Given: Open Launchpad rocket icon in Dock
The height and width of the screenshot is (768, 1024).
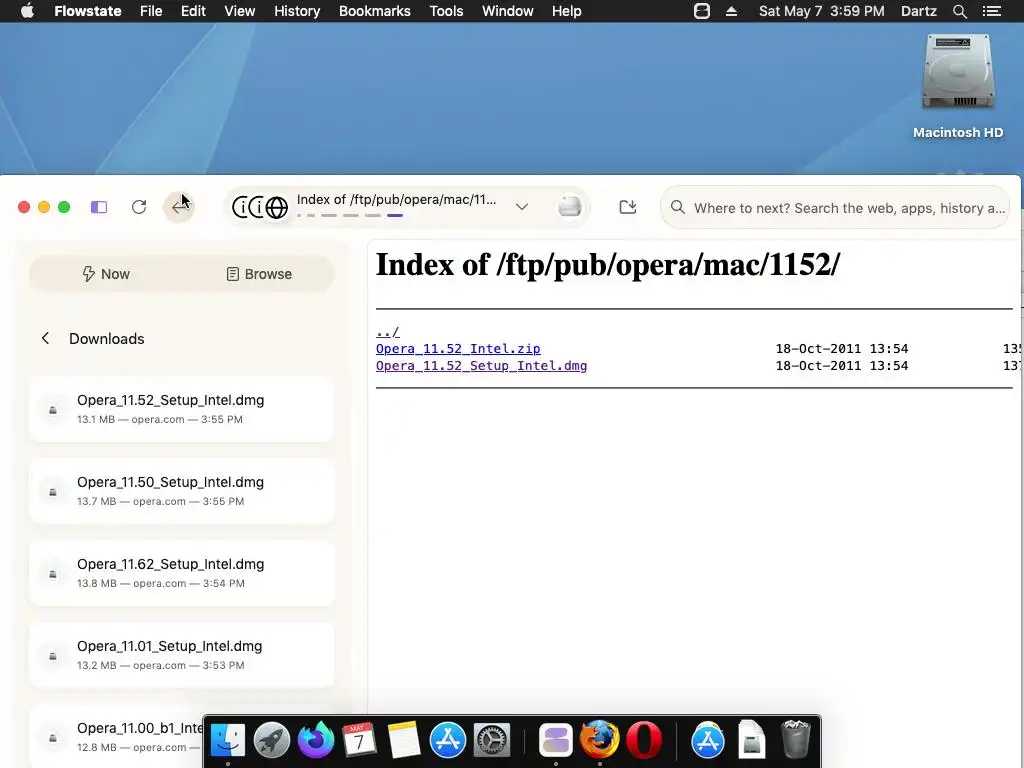Looking at the screenshot, I should coord(272,740).
